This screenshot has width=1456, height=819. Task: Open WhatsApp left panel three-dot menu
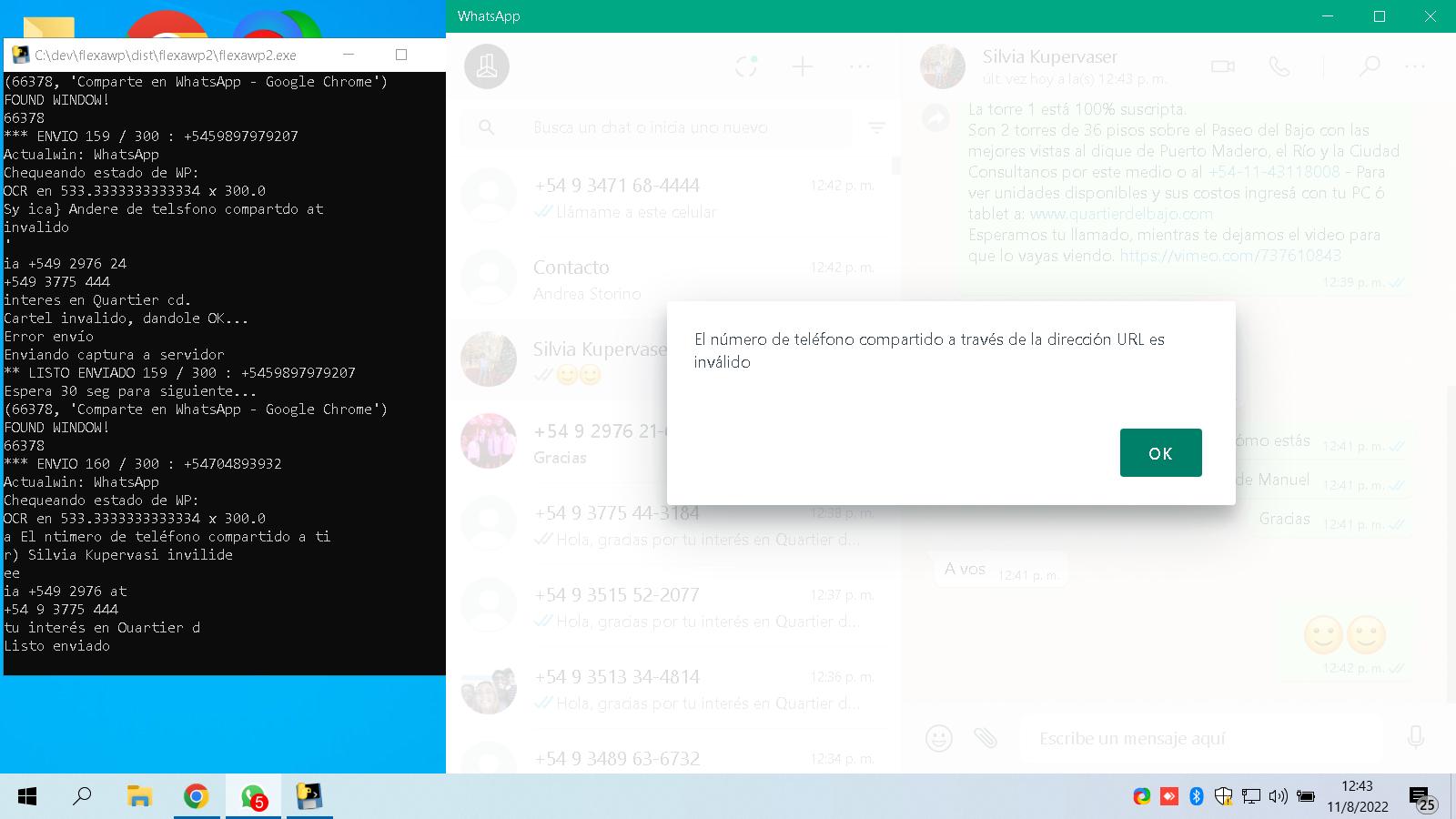(860, 66)
